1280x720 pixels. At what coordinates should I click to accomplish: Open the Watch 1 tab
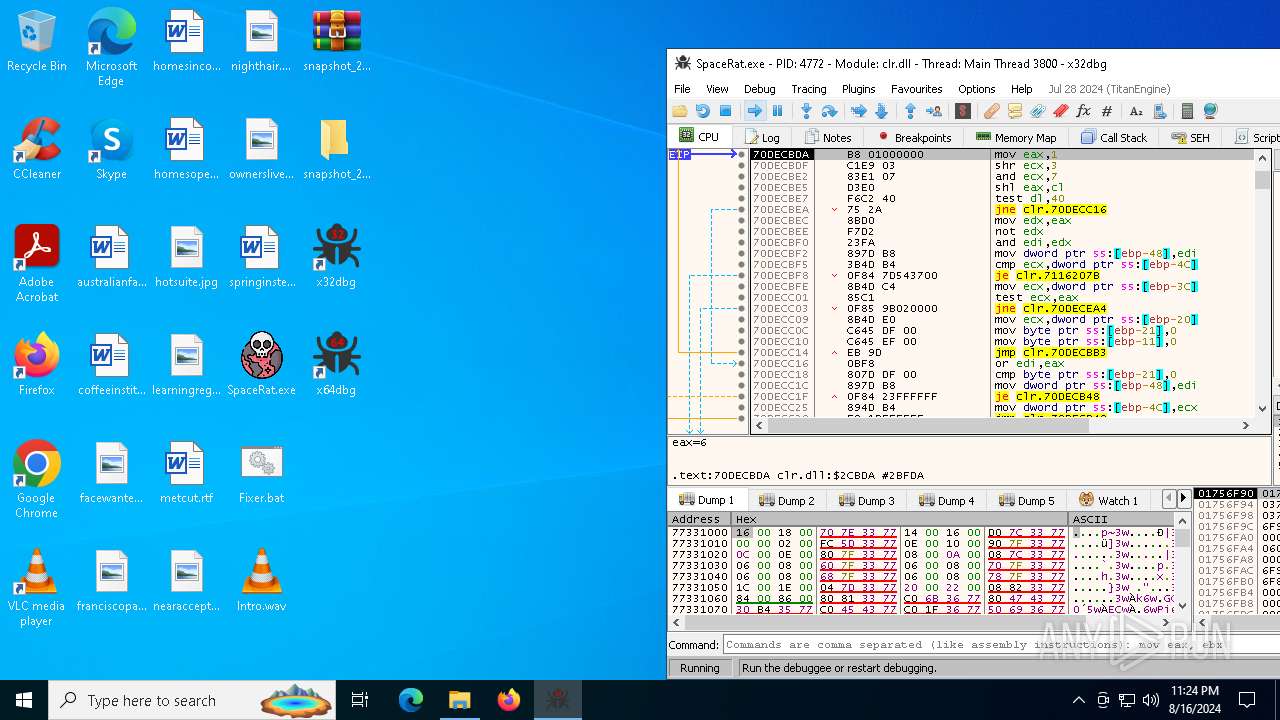point(1109,500)
